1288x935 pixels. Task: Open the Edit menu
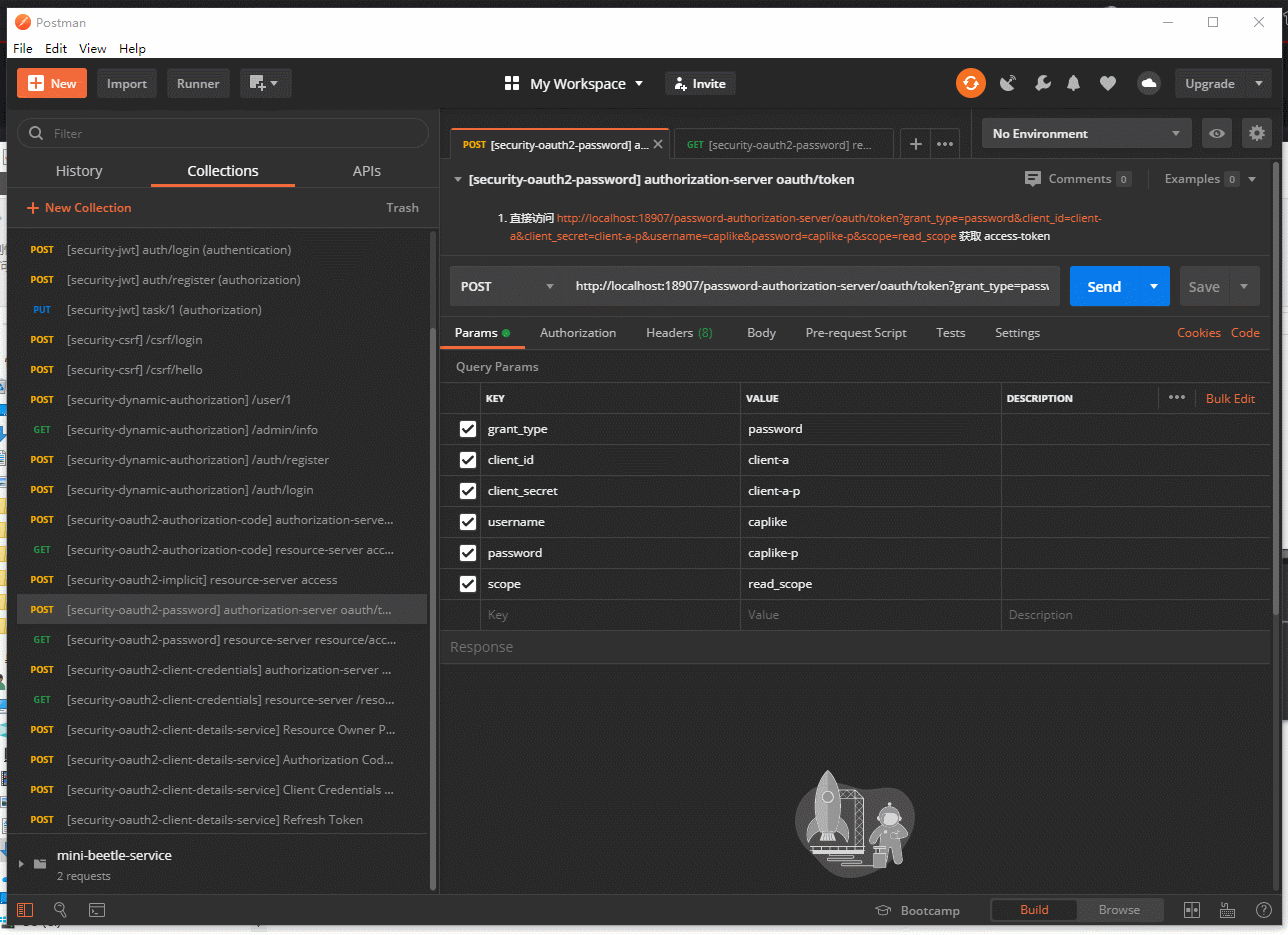[x=56, y=48]
